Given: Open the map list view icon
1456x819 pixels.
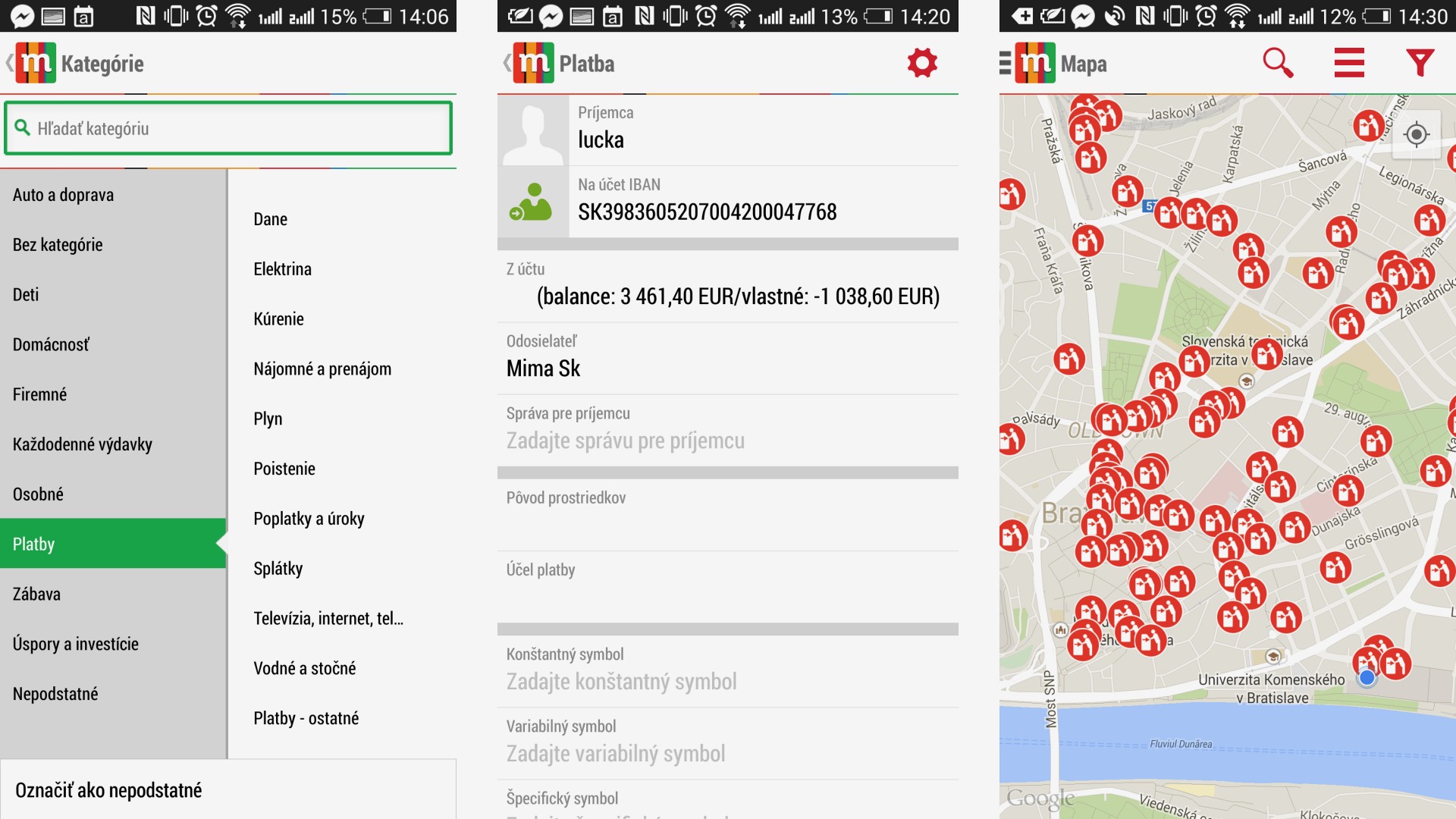Looking at the screenshot, I should pyautogui.click(x=1349, y=63).
